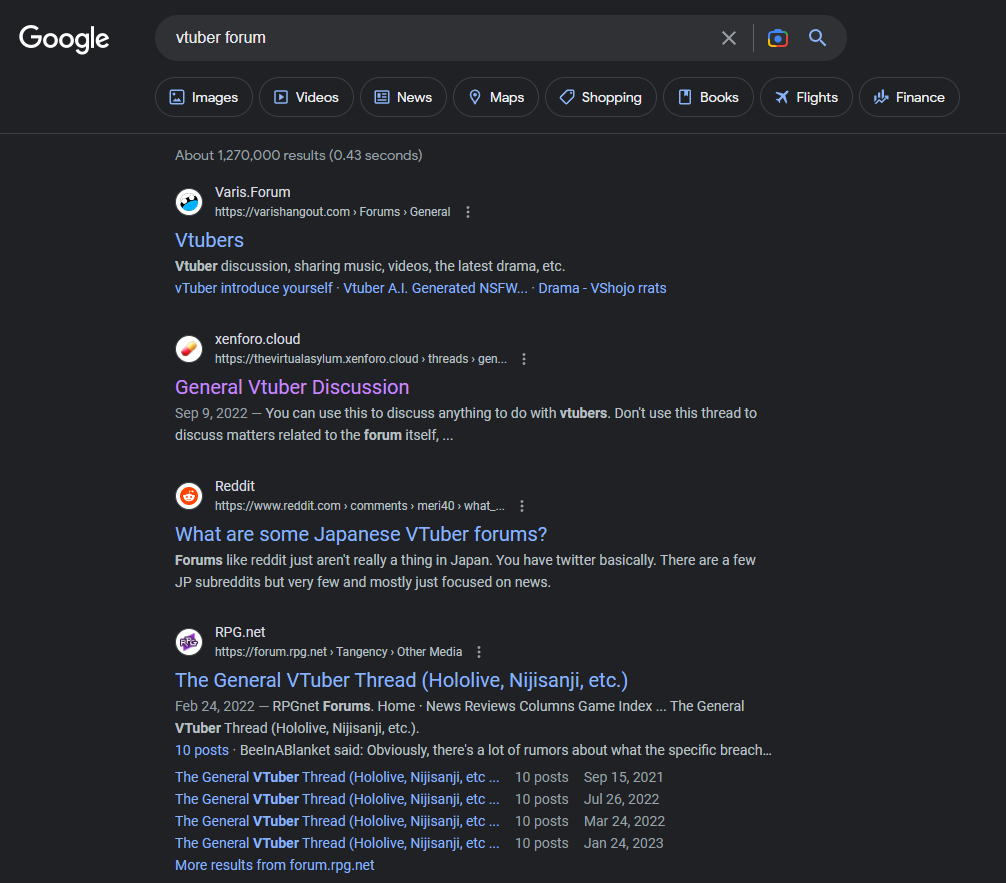Switch to Flights results tab
Image resolution: width=1006 pixels, height=883 pixels.
pos(806,97)
